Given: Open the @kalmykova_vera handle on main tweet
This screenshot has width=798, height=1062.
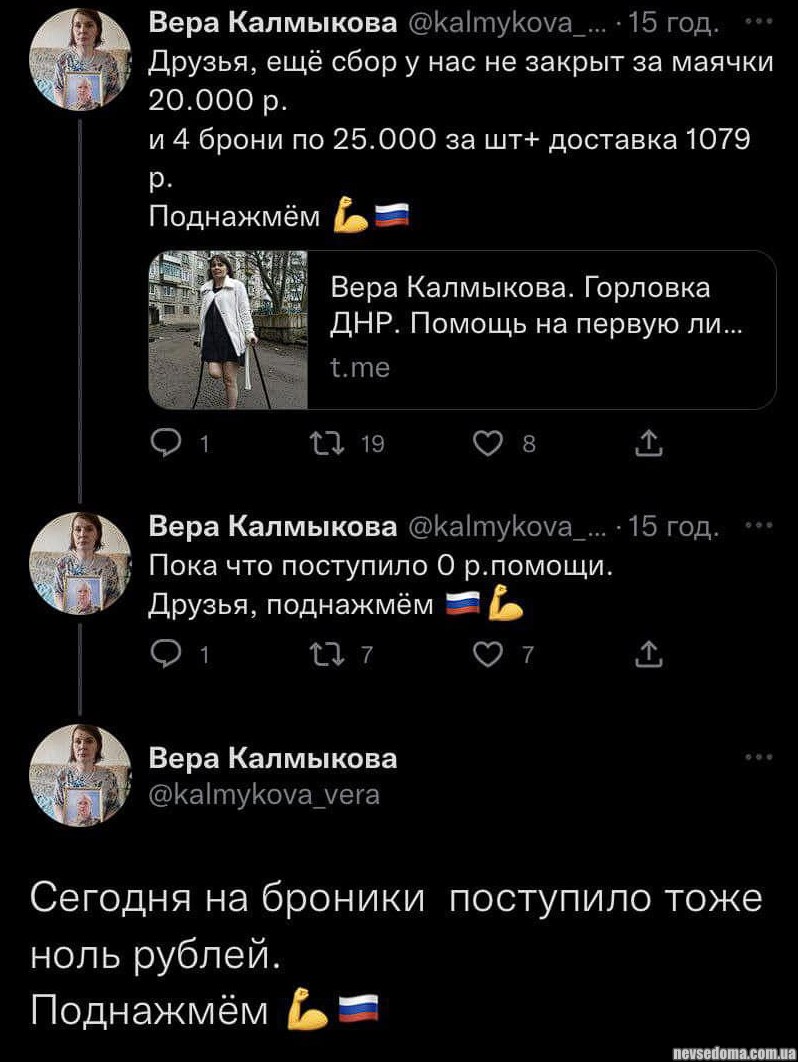Looking at the screenshot, I should 264,796.
